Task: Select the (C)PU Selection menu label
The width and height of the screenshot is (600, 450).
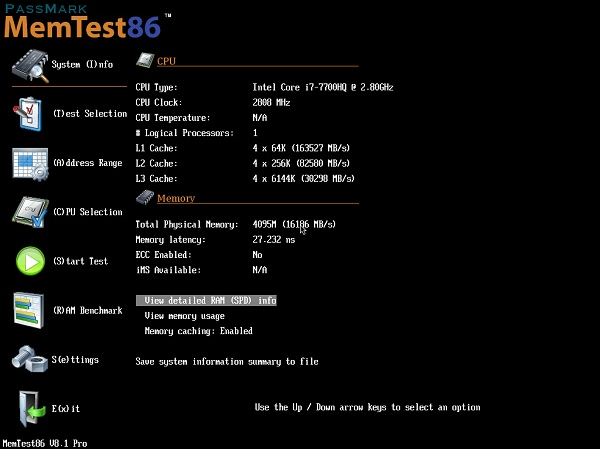Action: [x=88, y=212]
